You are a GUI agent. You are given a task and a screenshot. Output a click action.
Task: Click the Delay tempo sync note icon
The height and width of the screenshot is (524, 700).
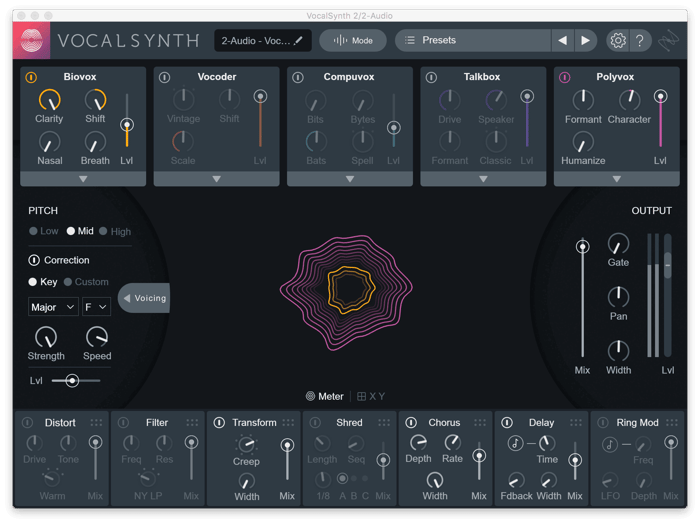click(515, 443)
